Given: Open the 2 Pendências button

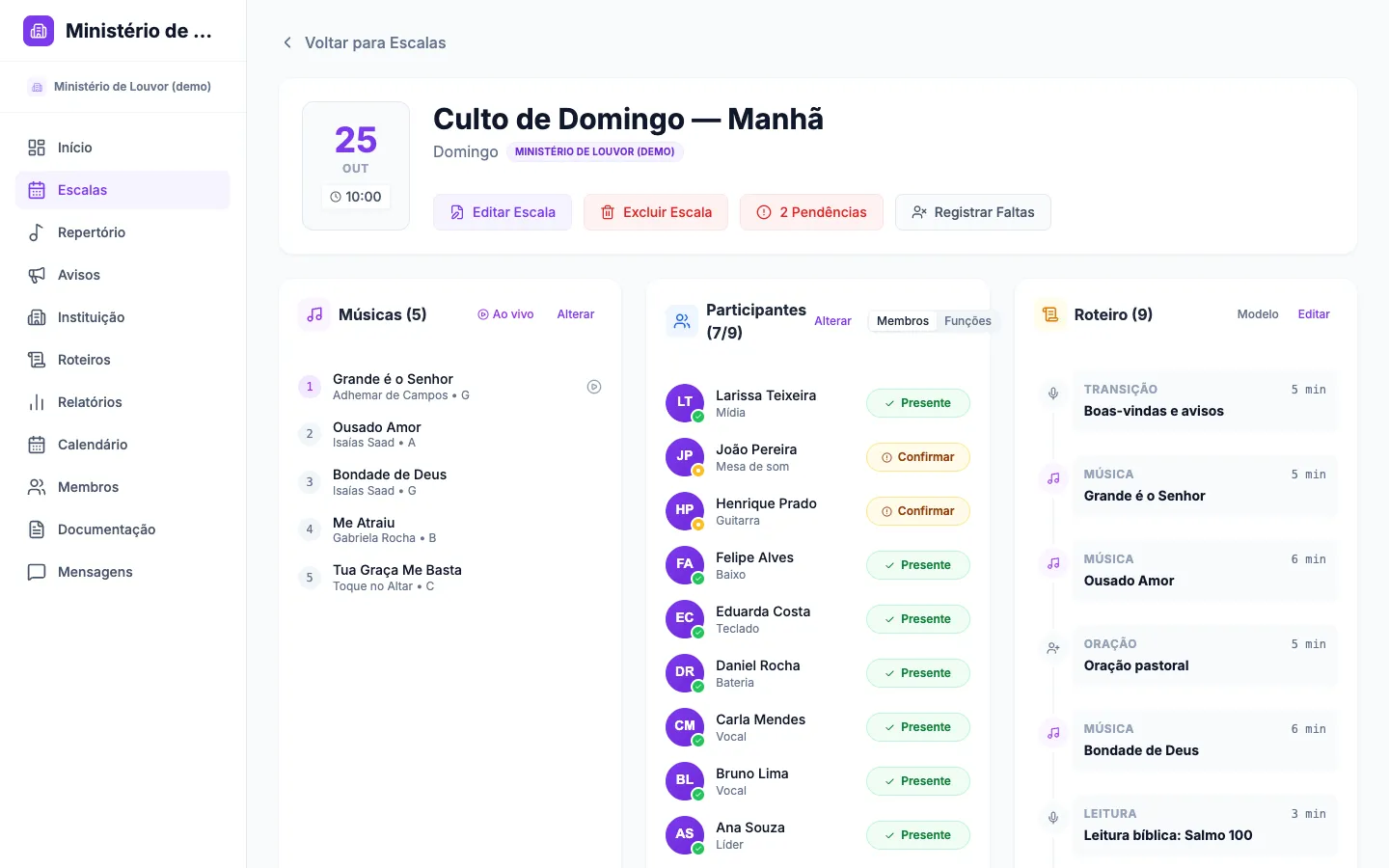Looking at the screenshot, I should (x=811, y=212).
